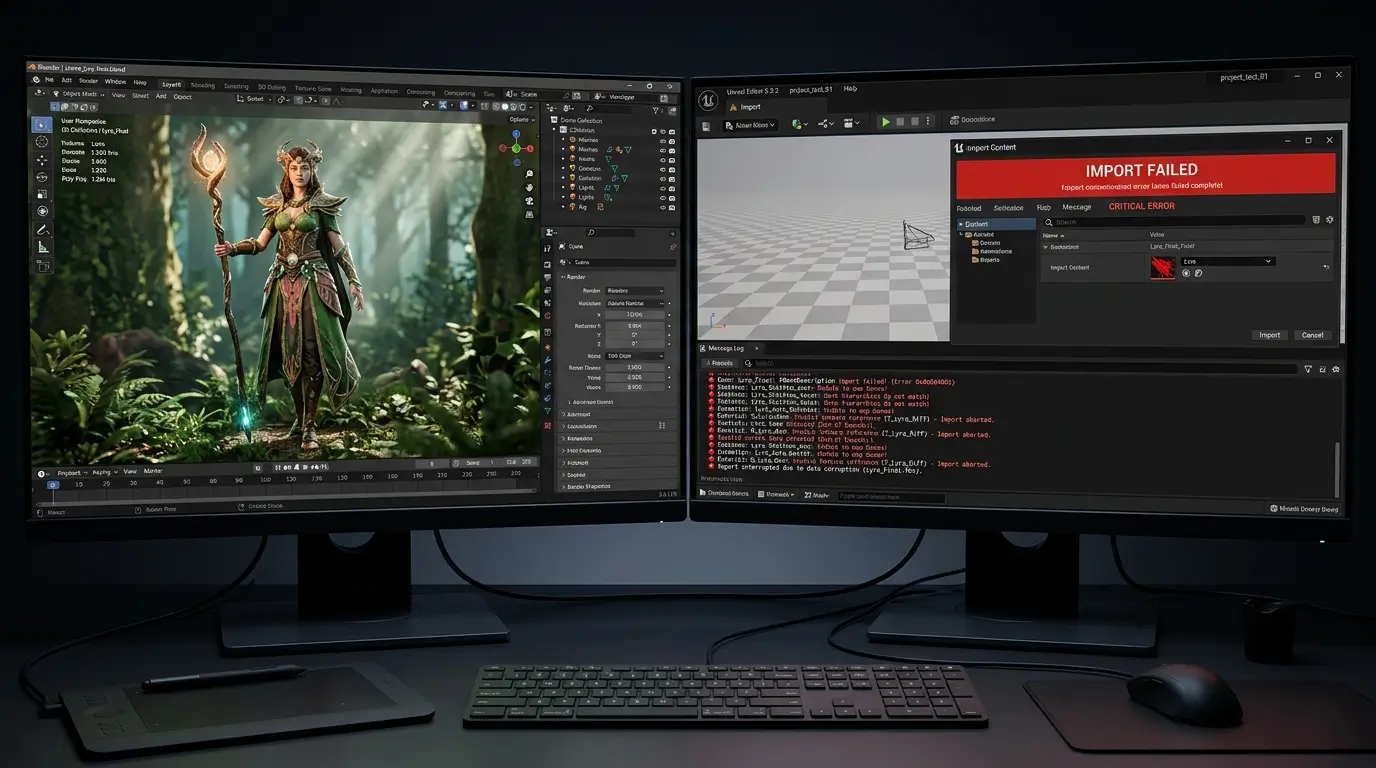
Task: Pick the 3D Cursor tool in Blender
Action: tap(42, 142)
